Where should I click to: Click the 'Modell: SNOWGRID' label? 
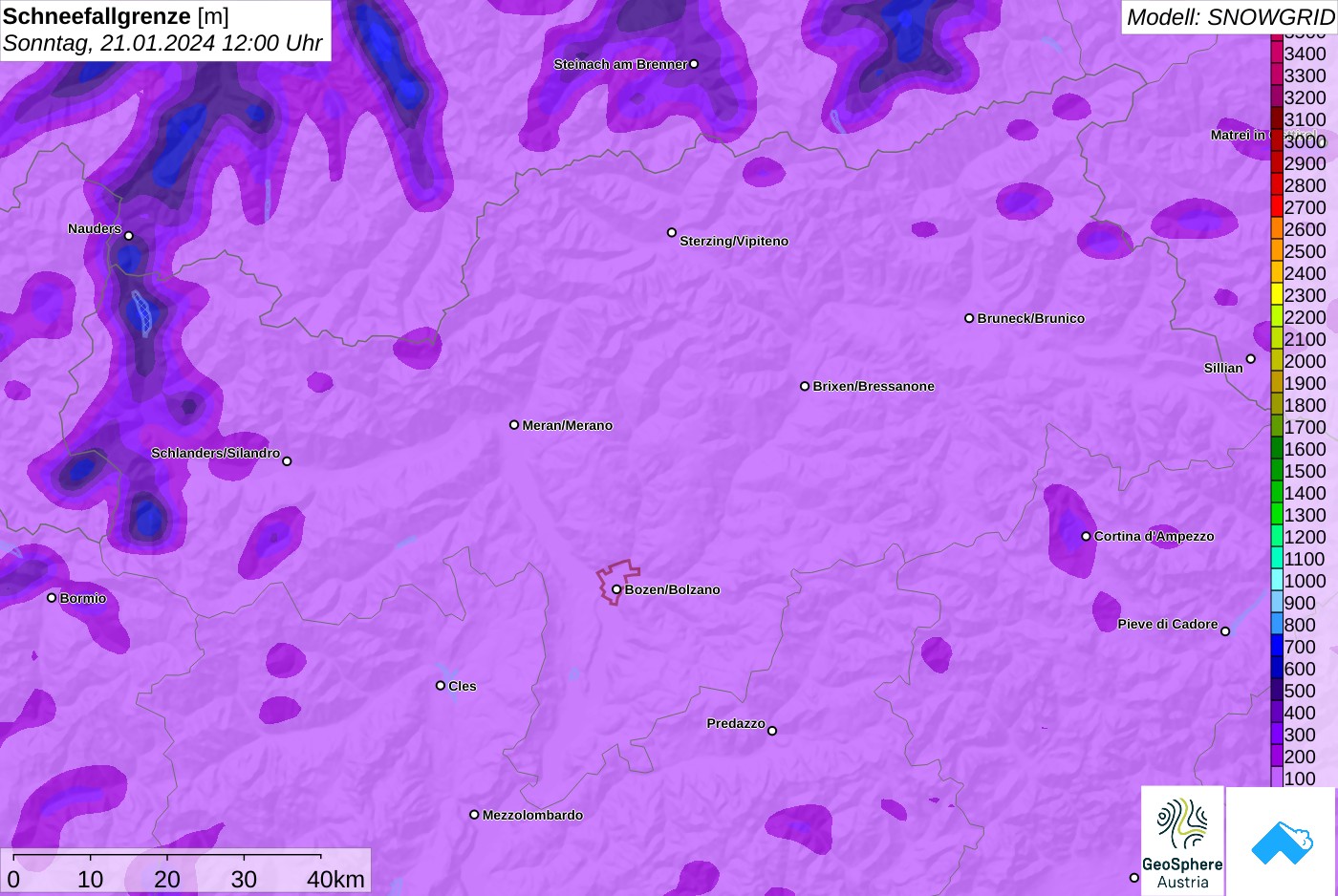tap(1229, 17)
